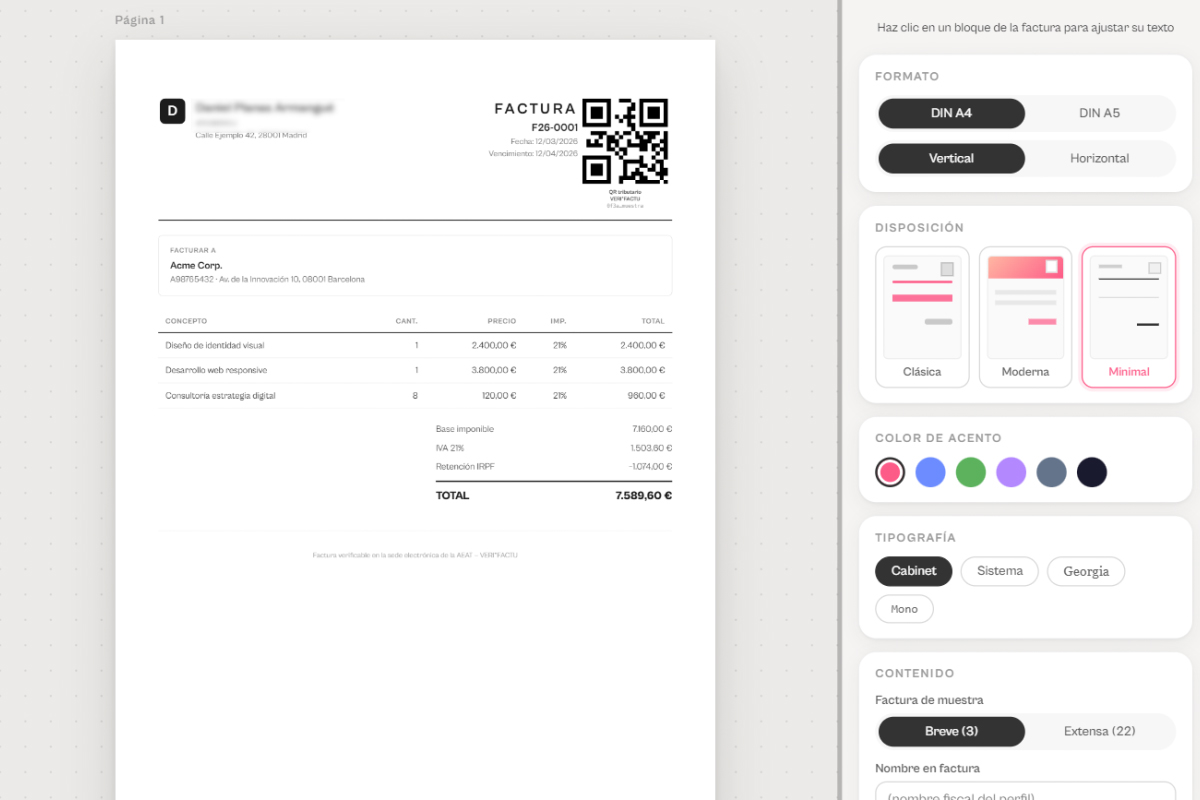This screenshot has height=800, width=1200.
Task: Select the Cabinet typography option
Action: [x=914, y=571]
